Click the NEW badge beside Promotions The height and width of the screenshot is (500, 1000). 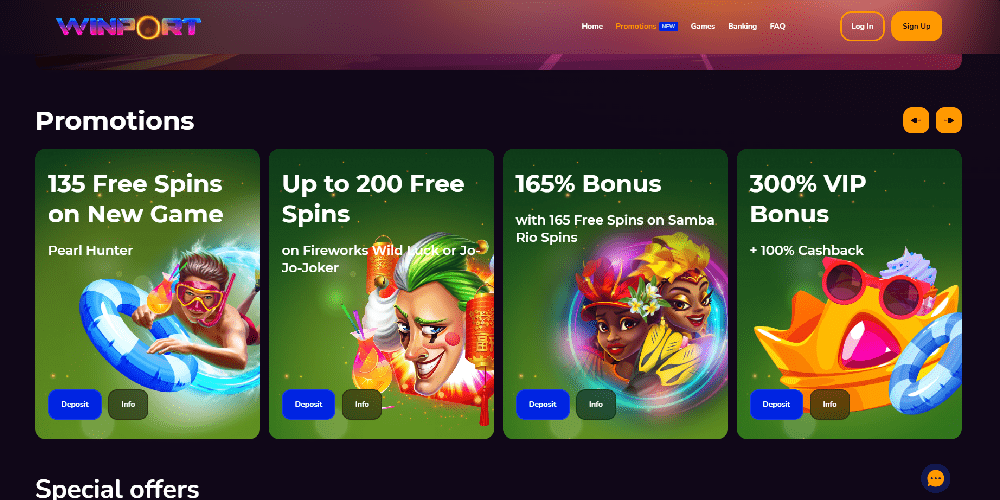(x=668, y=26)
